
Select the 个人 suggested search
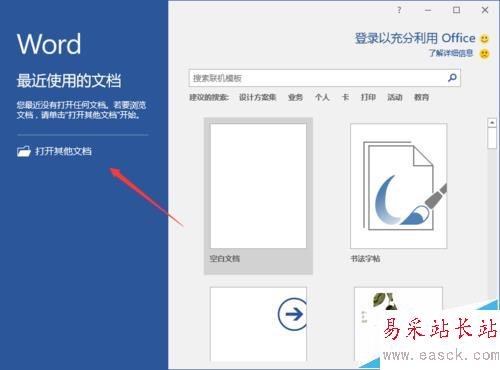tap(322, 97)
